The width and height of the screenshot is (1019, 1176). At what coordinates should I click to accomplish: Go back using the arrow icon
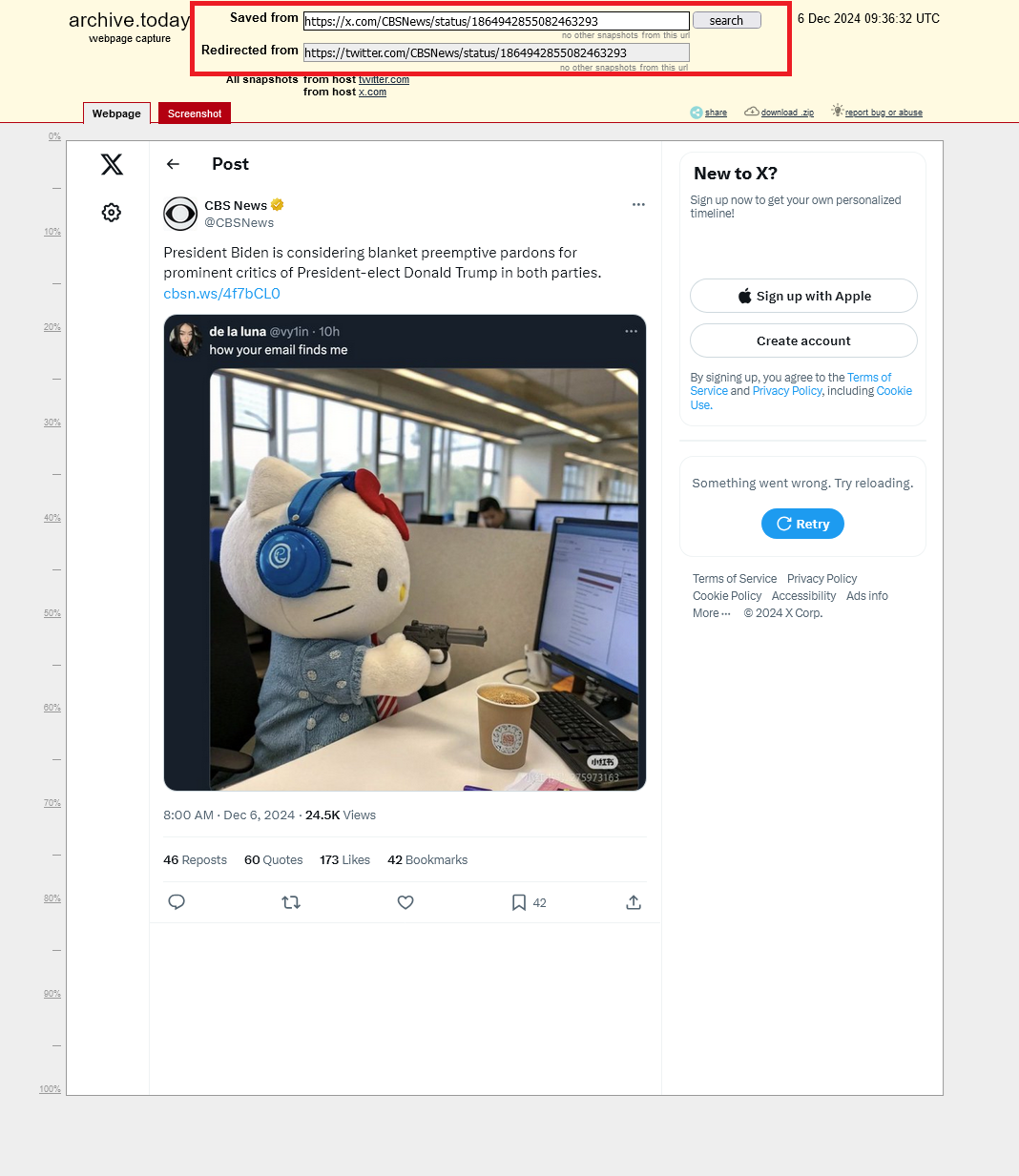coord(173,164)
